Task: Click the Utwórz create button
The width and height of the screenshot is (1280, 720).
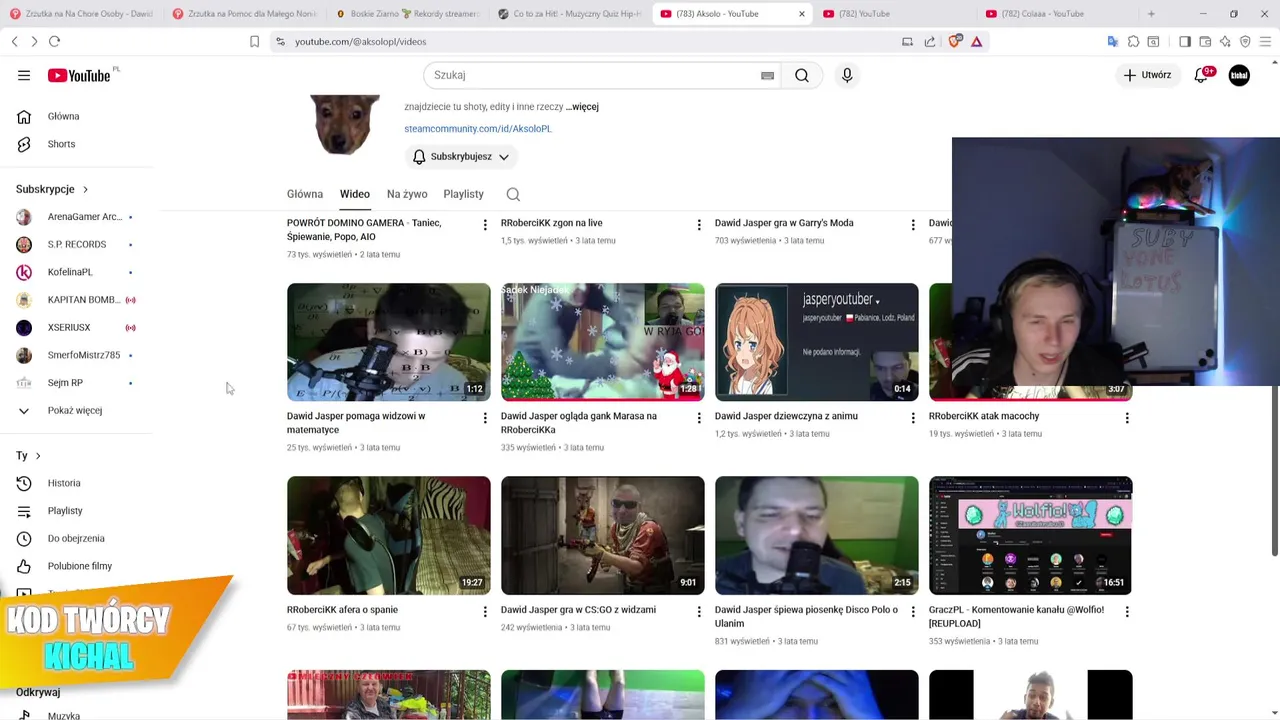Action: [x=1147, y=75]
